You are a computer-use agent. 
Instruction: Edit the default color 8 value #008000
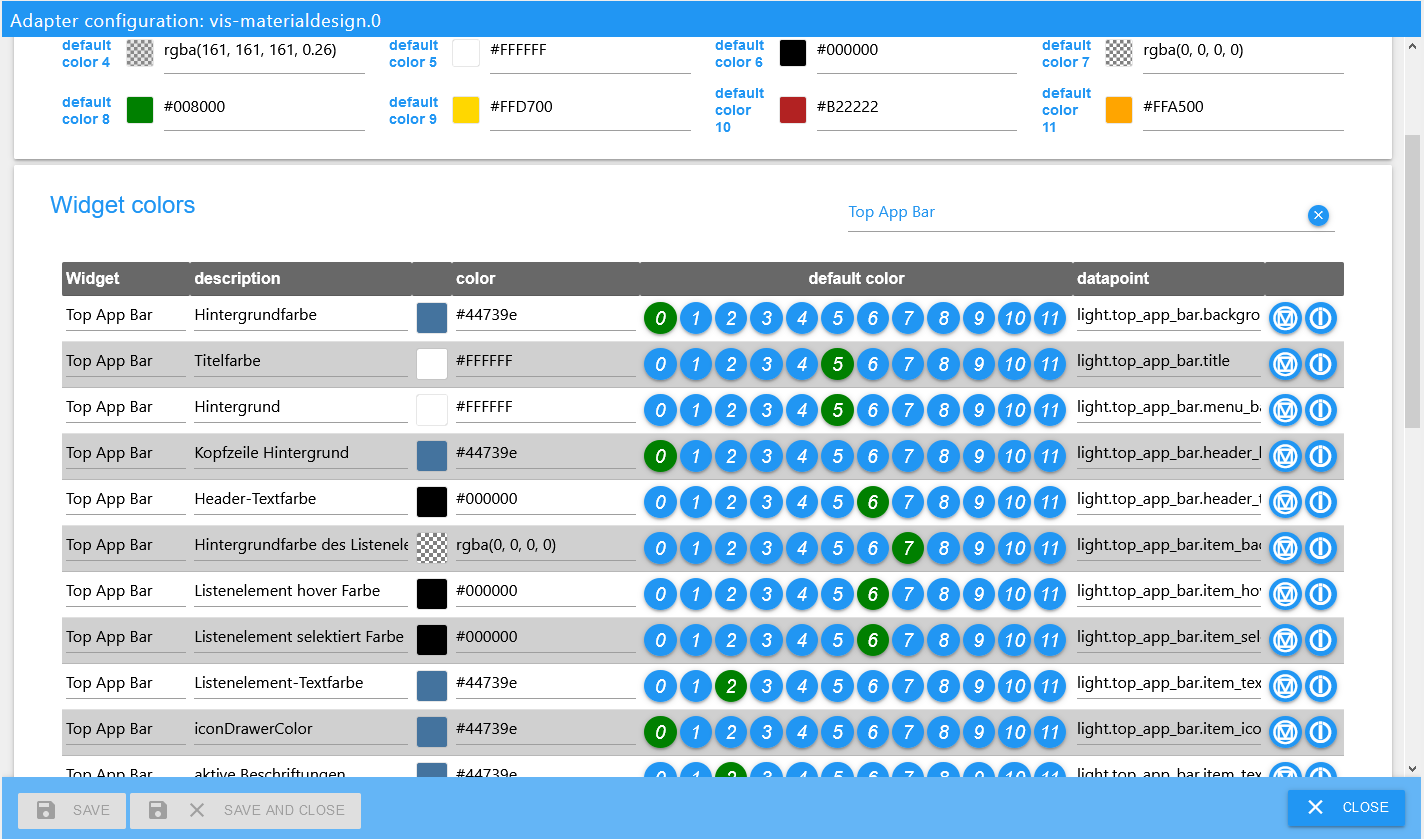264,108
